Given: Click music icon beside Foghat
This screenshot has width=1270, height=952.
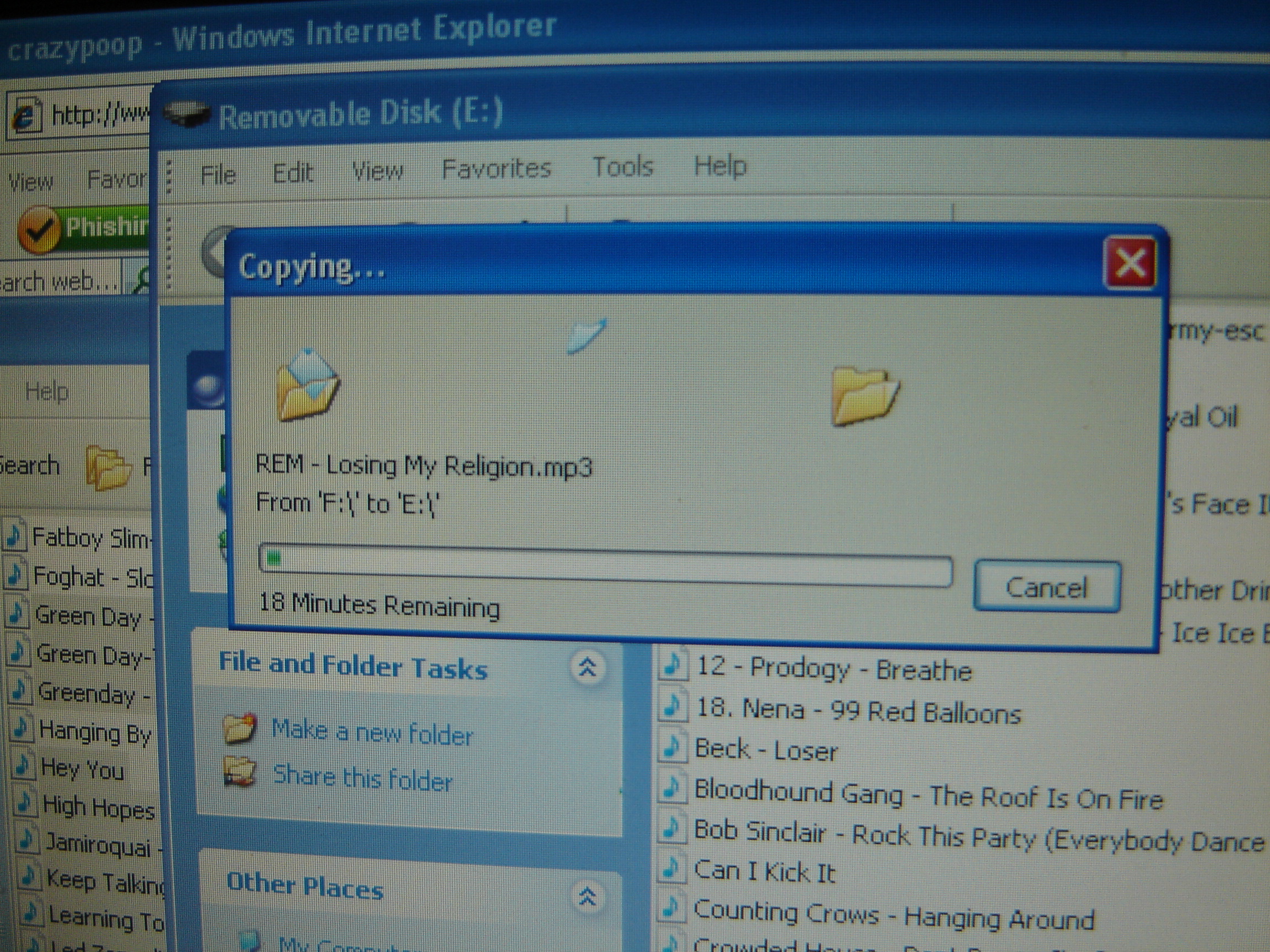Looking at the screenshot, I should click(x=16, y=575).
